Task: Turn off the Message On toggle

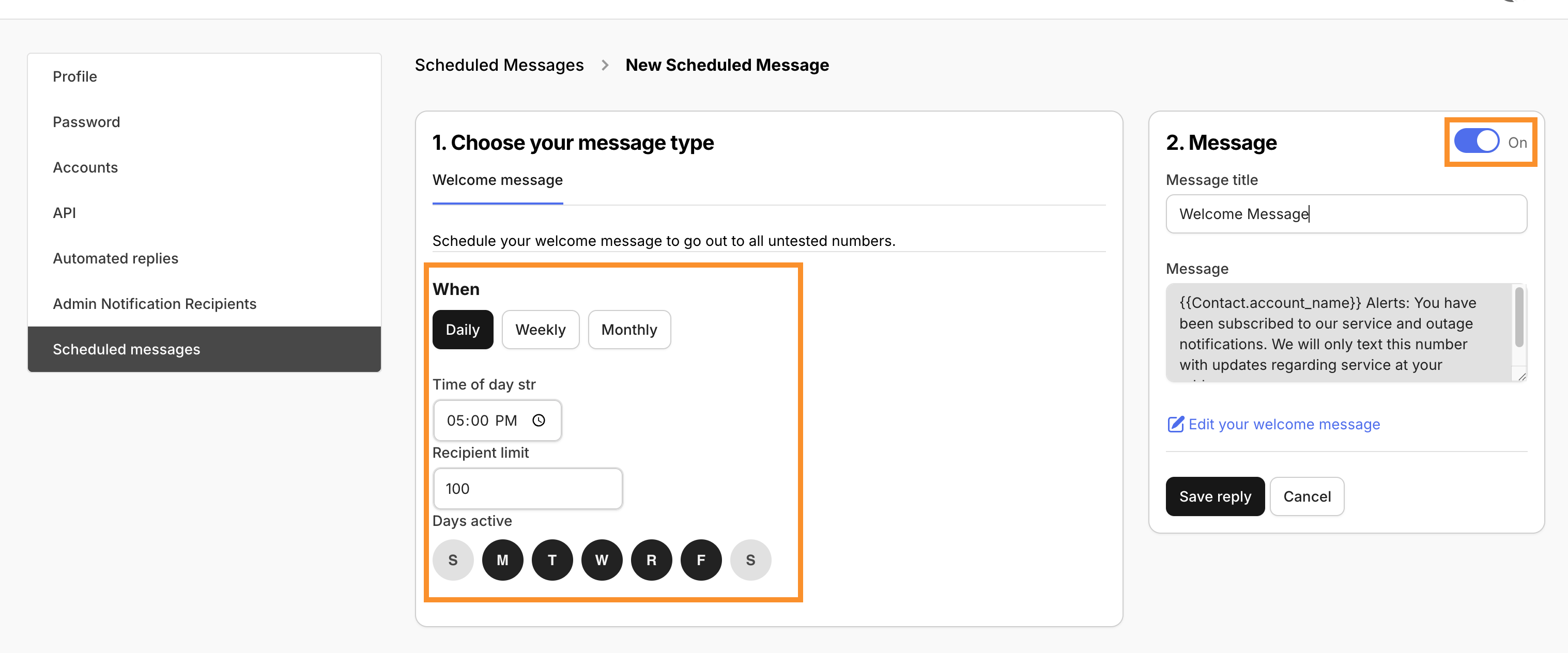Action: 1475,141
